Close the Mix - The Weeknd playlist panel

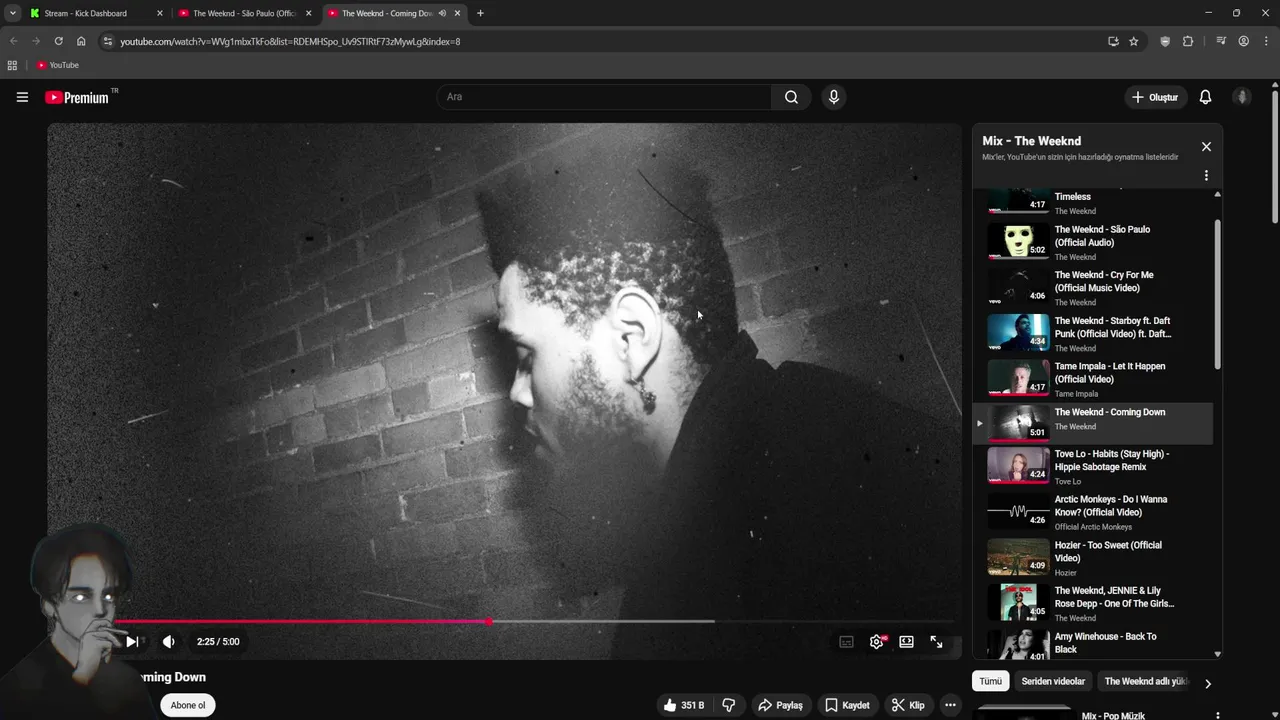pos(1206,147)
